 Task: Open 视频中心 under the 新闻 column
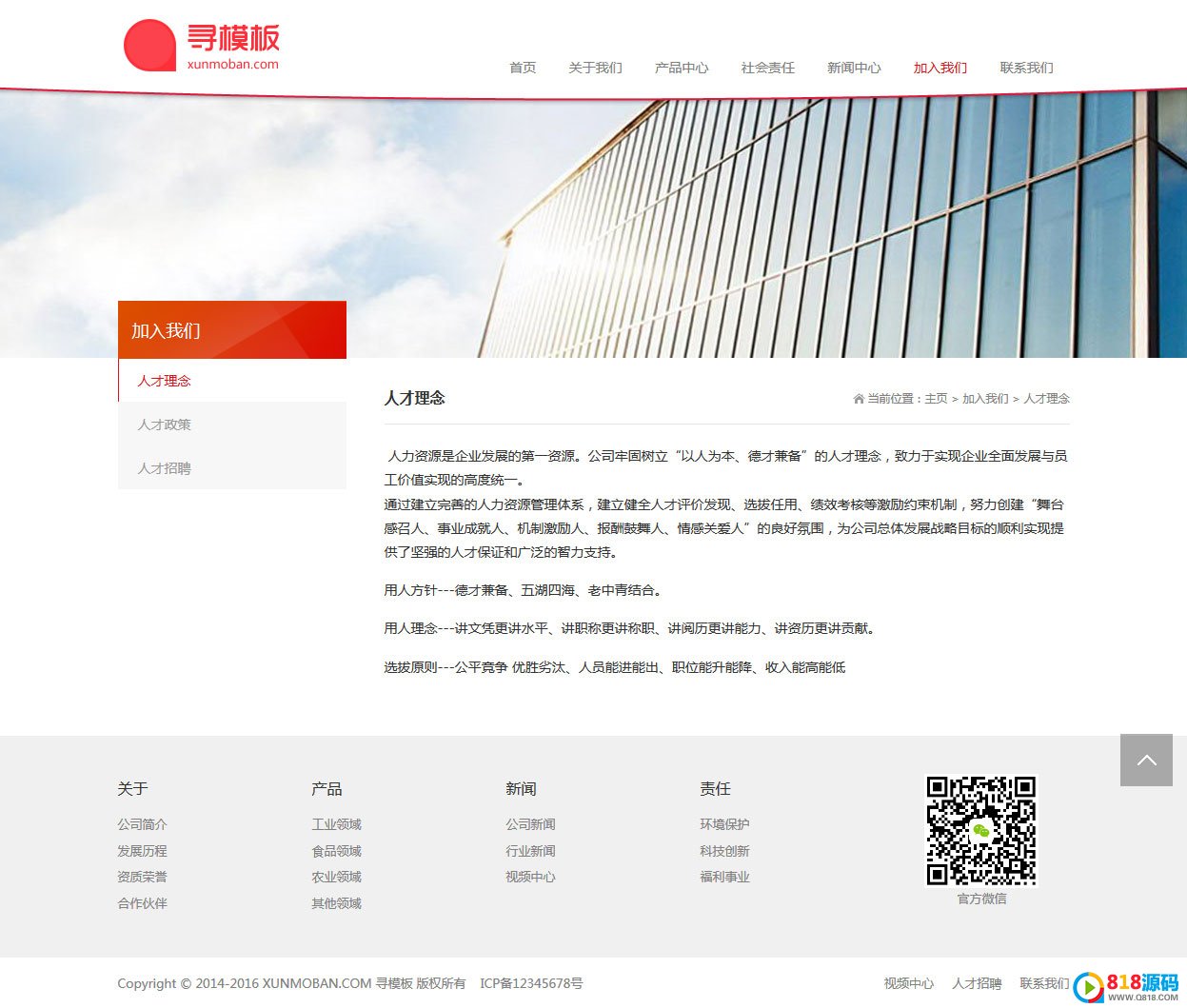pos(530,877)
